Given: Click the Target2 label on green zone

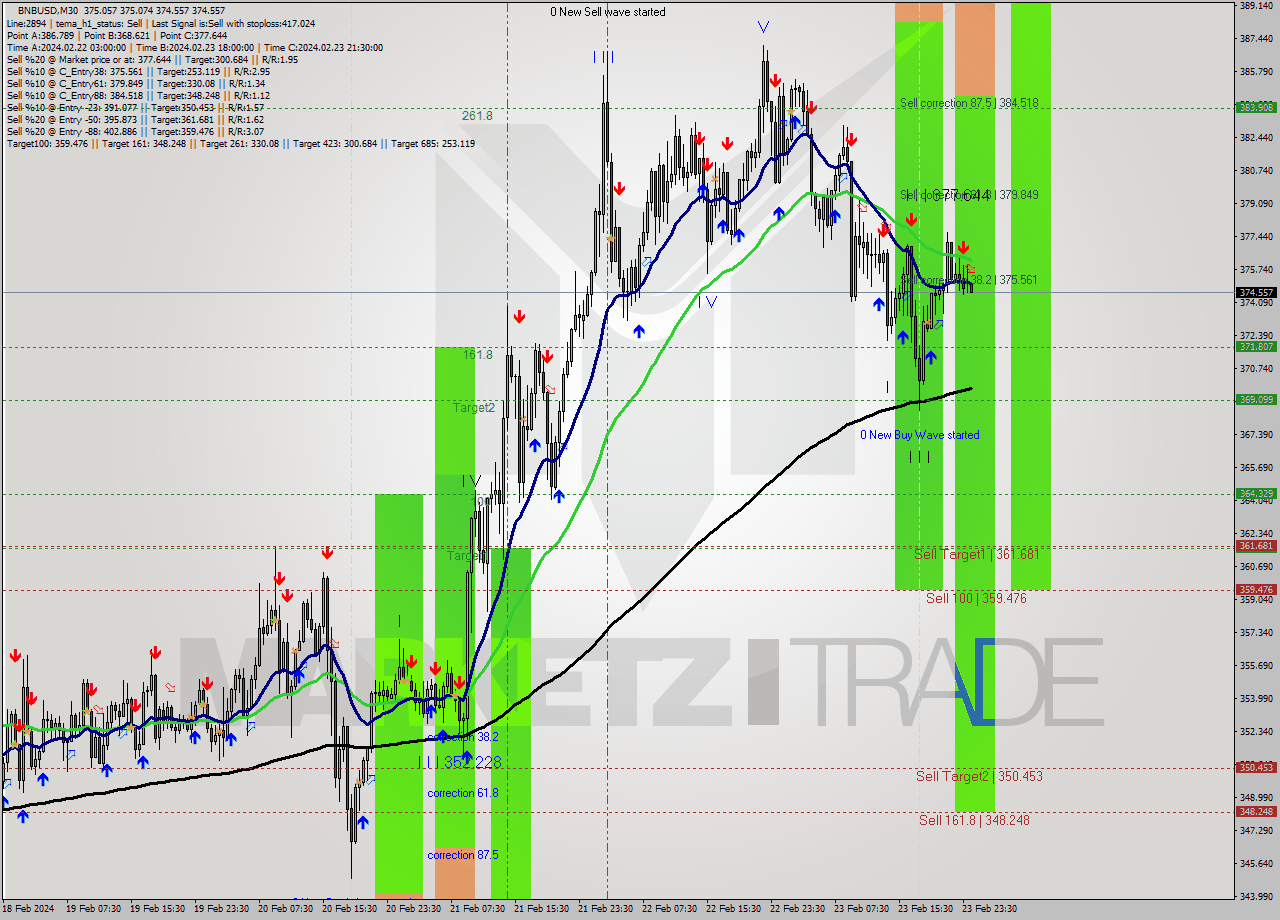Looking at the screenshot, I should click(x=473, y=408).
